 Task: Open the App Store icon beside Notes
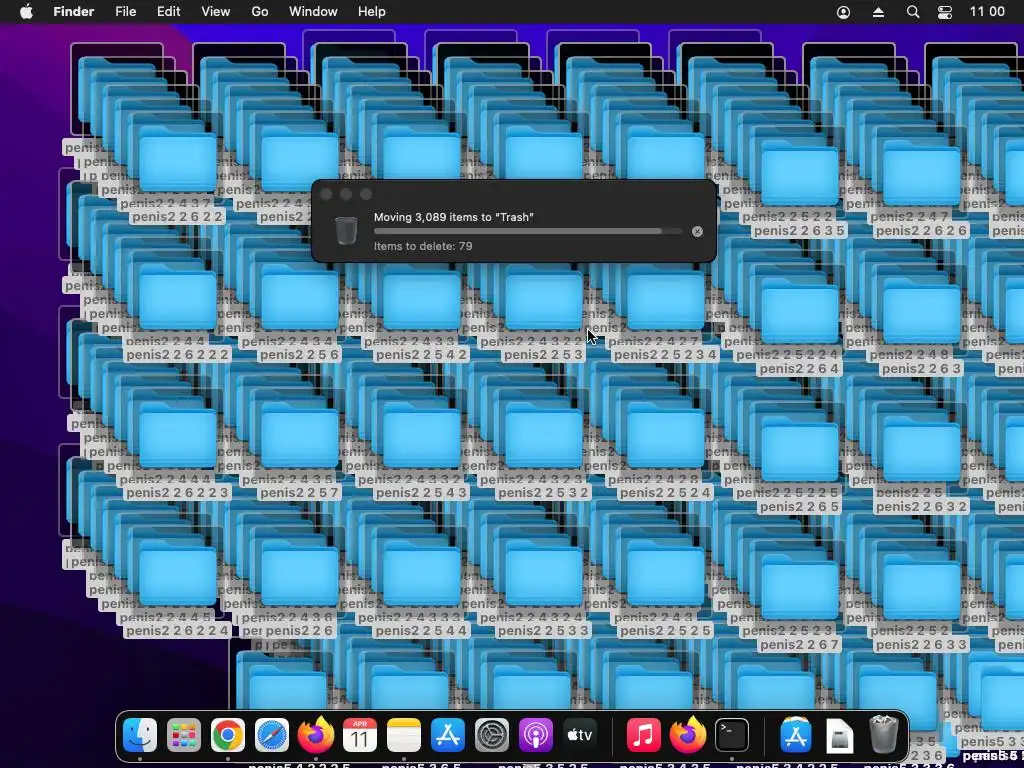point(448,735)
